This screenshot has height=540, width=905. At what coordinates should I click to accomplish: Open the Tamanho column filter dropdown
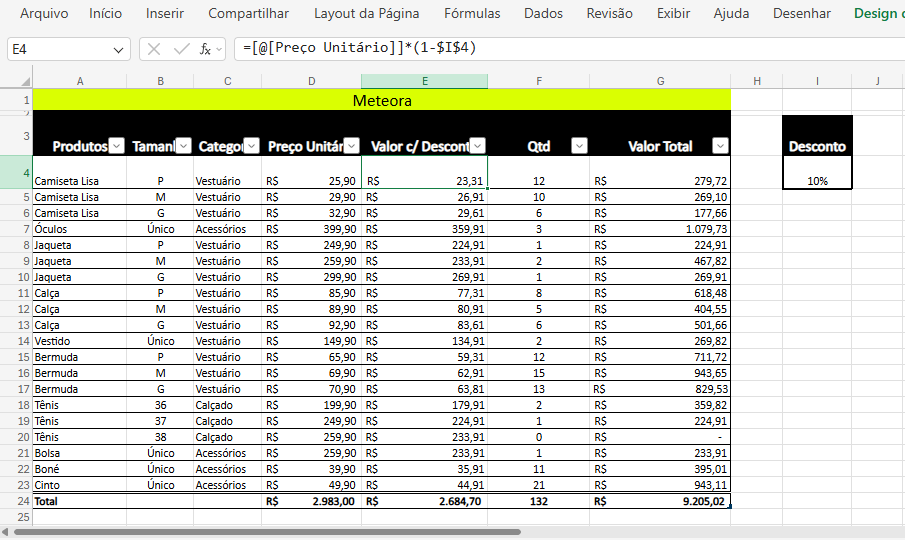[184, 145]
